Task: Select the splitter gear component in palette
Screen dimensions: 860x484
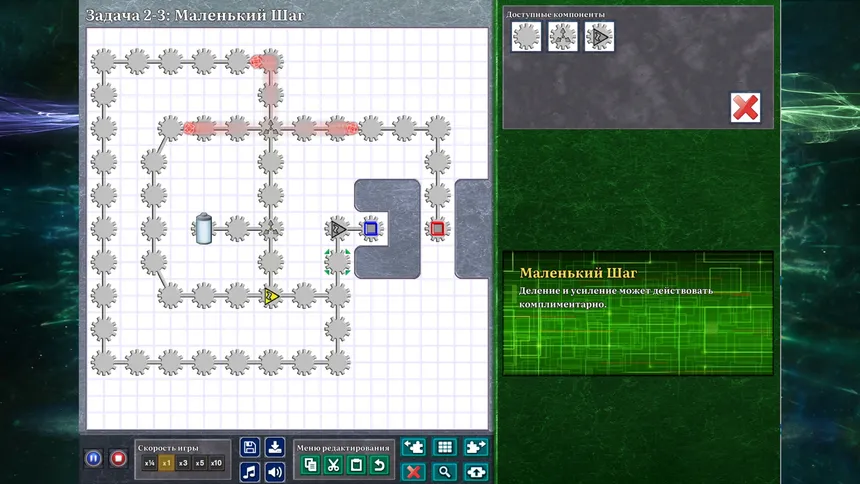Action: [563, 37]
